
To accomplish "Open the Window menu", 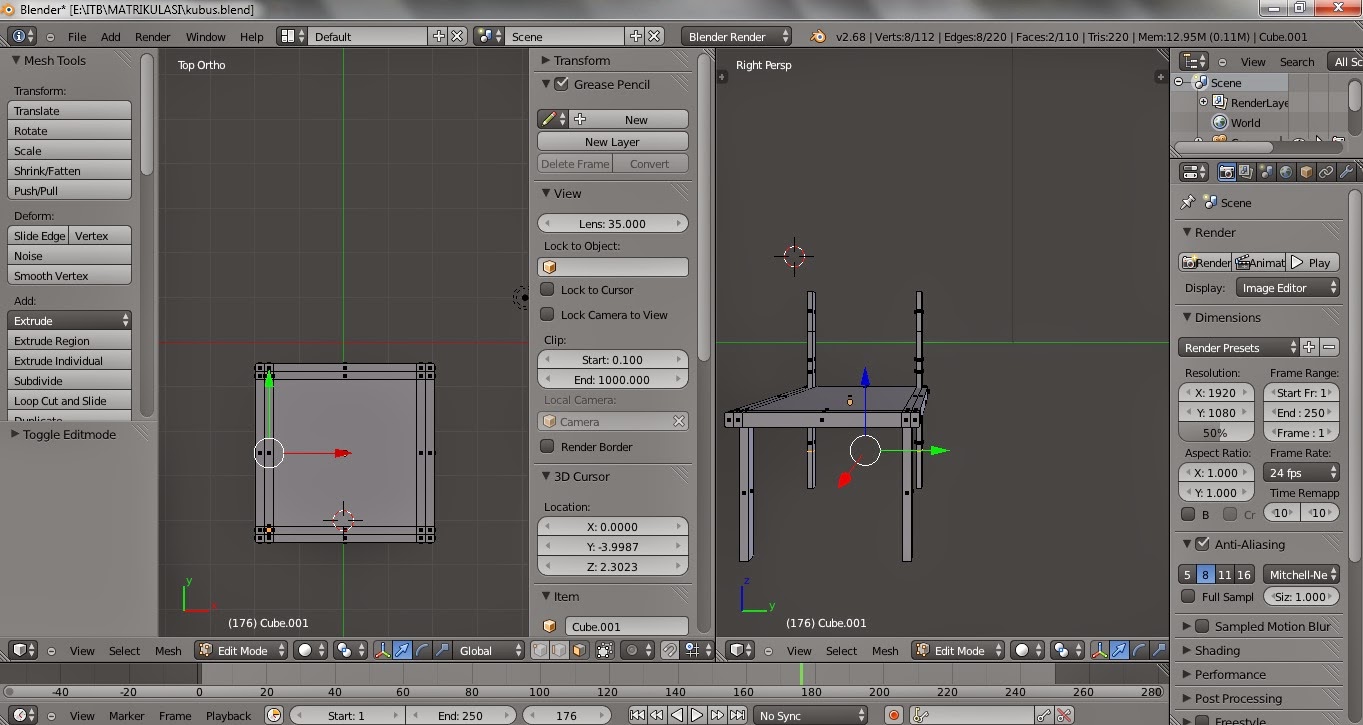I will (205, 36).
